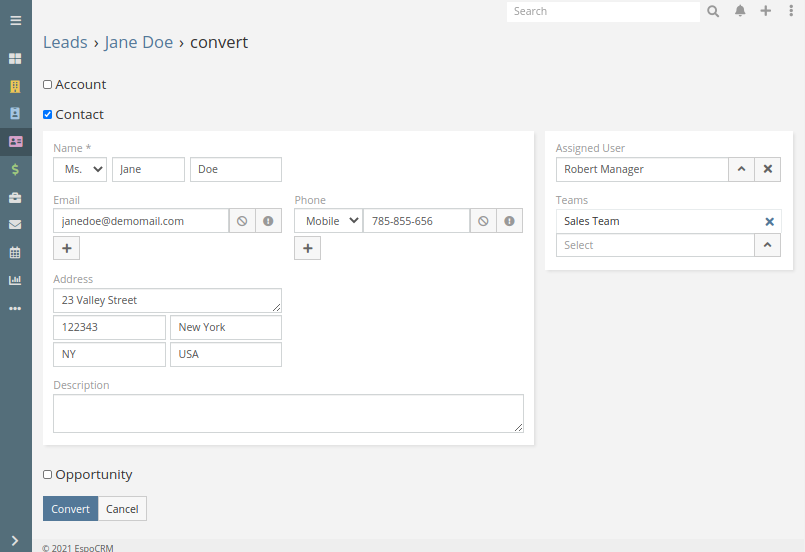Open Leads via ID card icon
This screenshot has width=805, height=552.
click(15, 142)
